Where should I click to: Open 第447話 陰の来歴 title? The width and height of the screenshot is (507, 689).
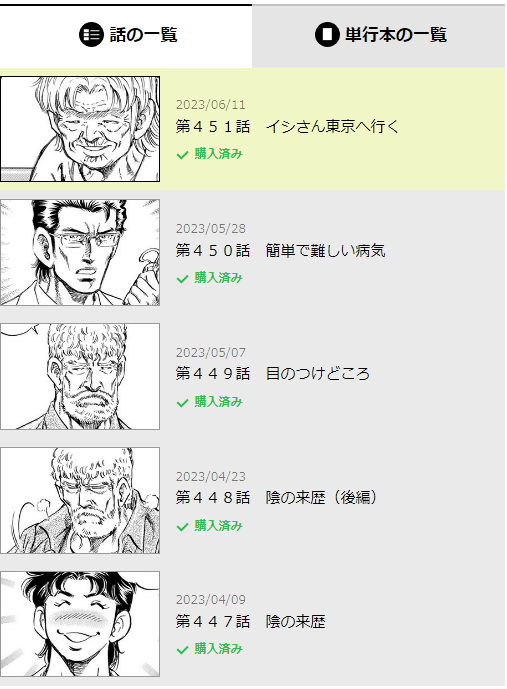click(250, 622)
